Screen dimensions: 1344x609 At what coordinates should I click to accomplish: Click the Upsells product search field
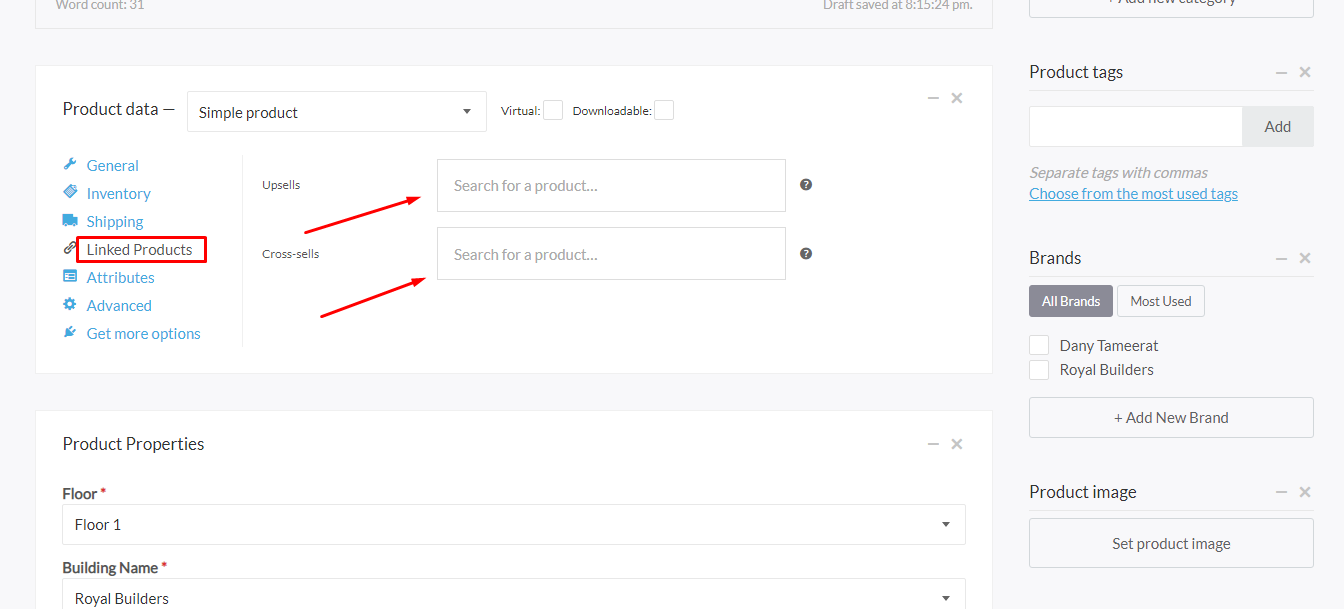point(611,186)
